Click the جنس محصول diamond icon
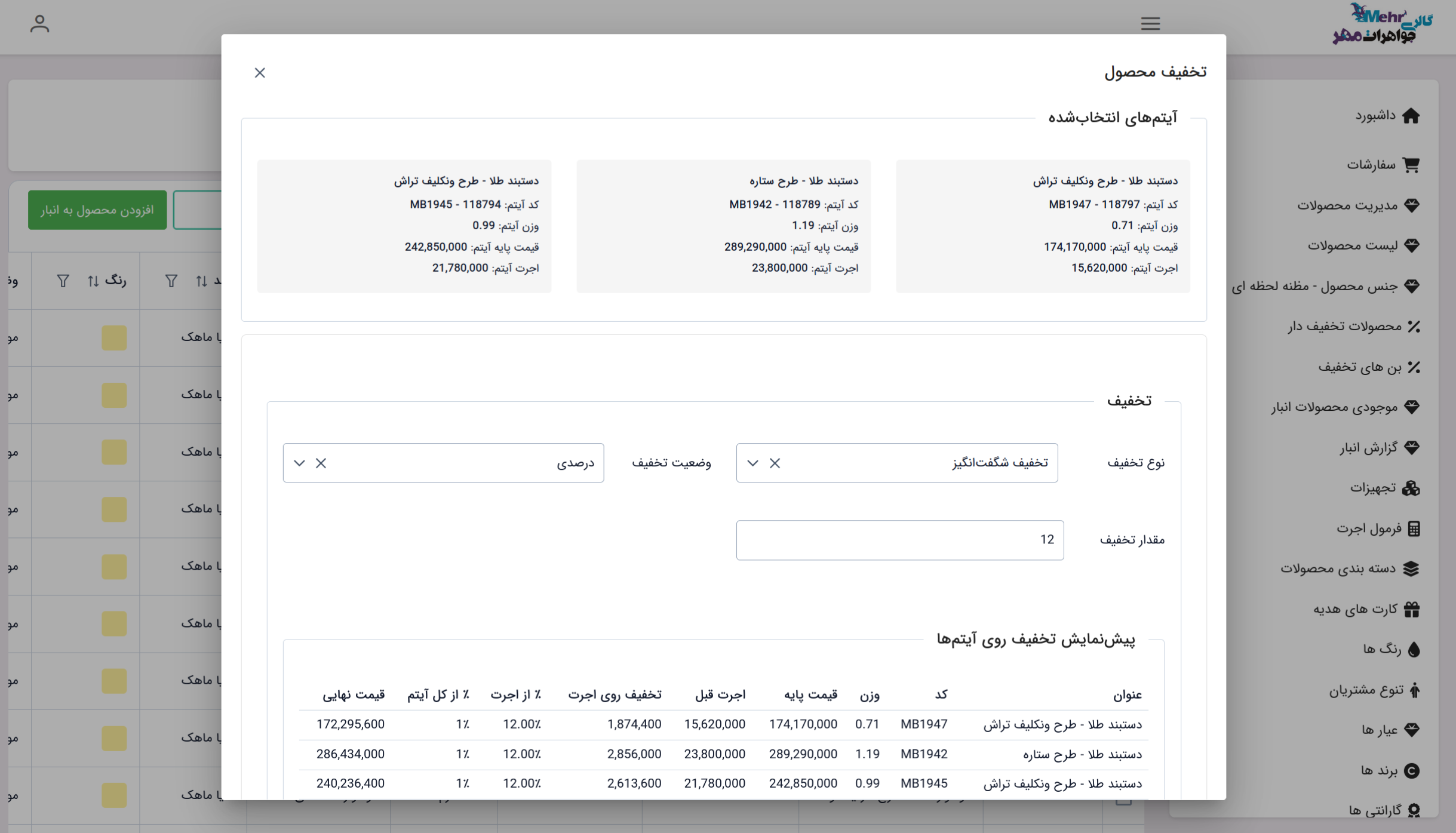The height and width of the screenshot is (833, 1456). click(x=1412, y=286)
